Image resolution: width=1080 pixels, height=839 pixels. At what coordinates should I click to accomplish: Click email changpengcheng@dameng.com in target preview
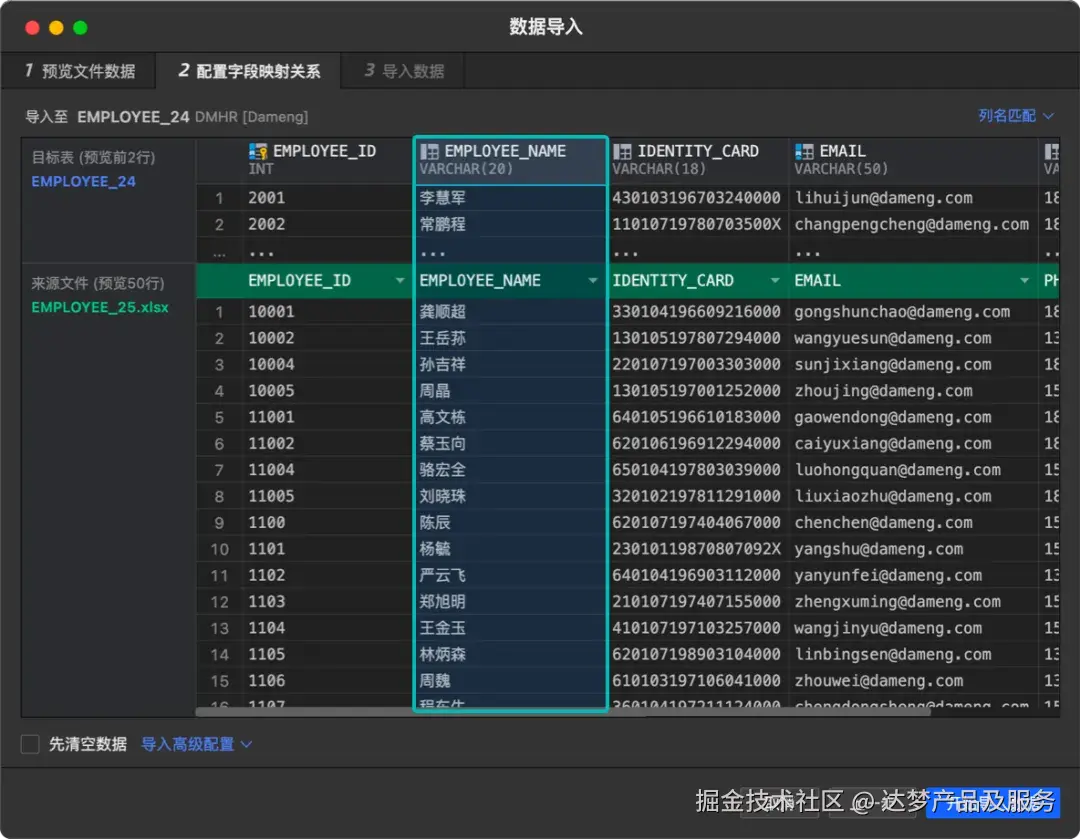coord(912,224)
